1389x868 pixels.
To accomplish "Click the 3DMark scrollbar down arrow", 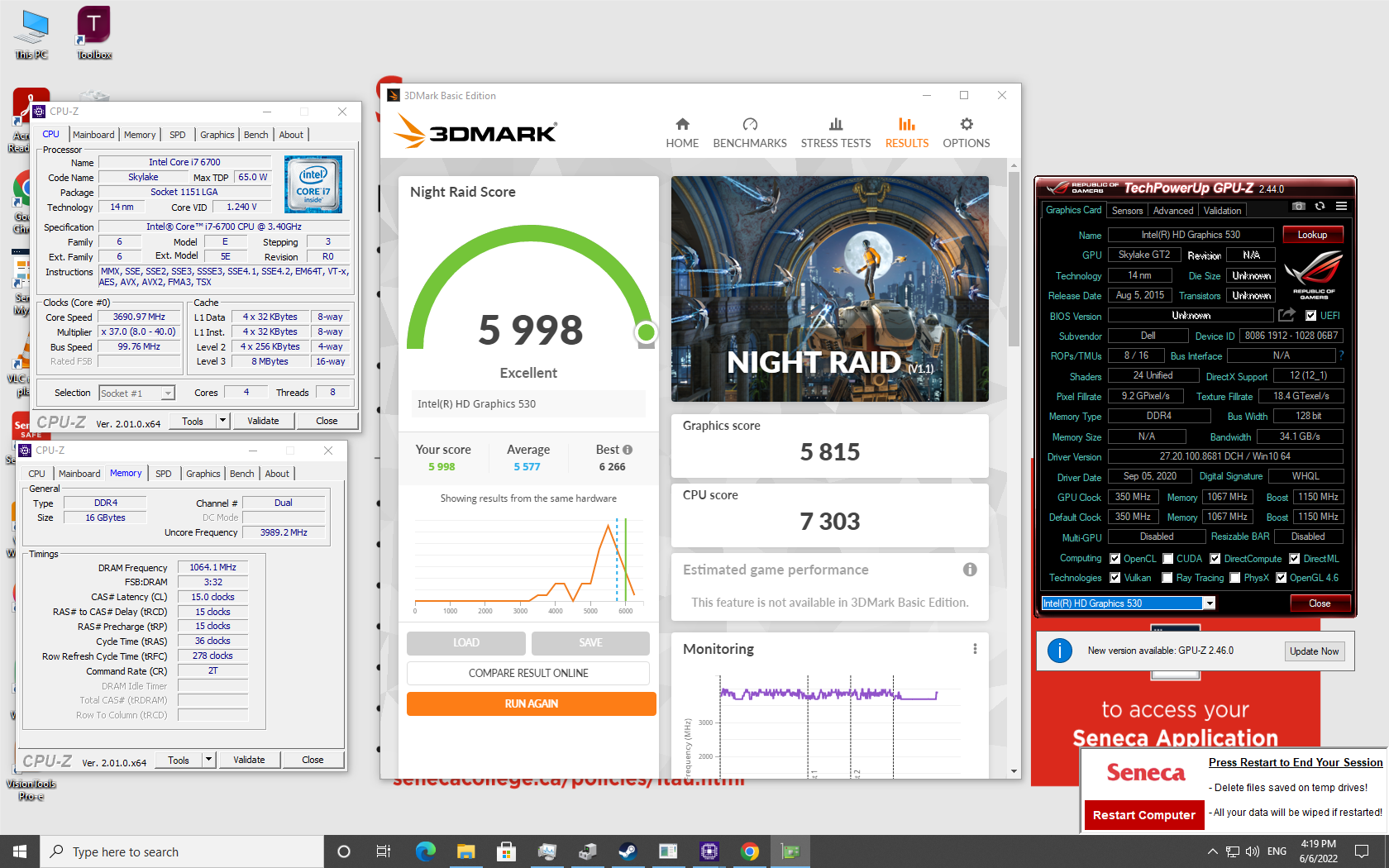I will 1014,771.
